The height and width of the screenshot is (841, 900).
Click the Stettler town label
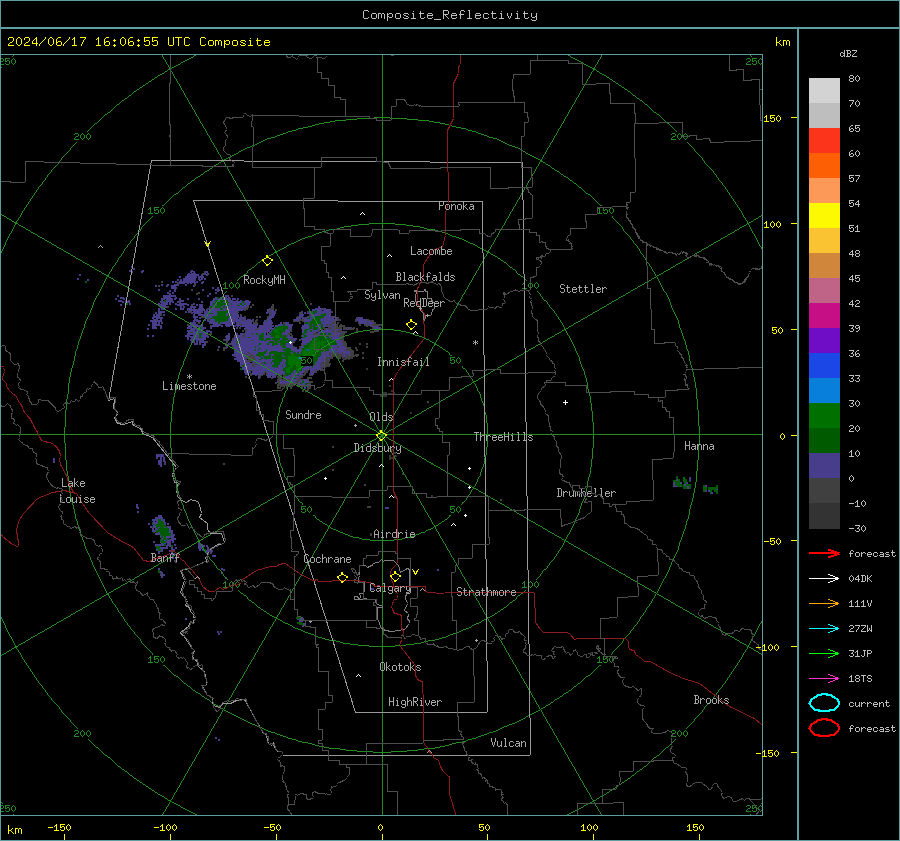pyautogui.click(x=583, y=289)
